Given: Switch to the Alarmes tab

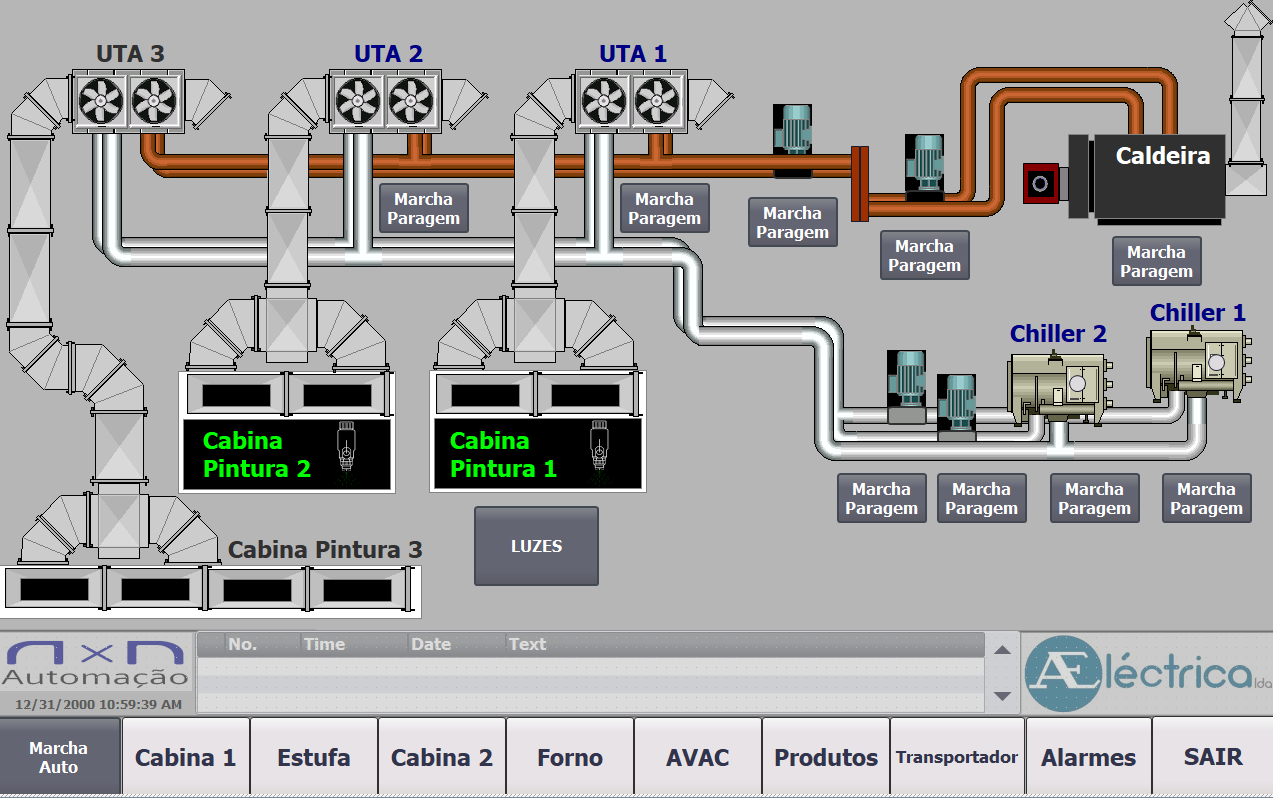Looking at the screenshot, I should 1088,758.
